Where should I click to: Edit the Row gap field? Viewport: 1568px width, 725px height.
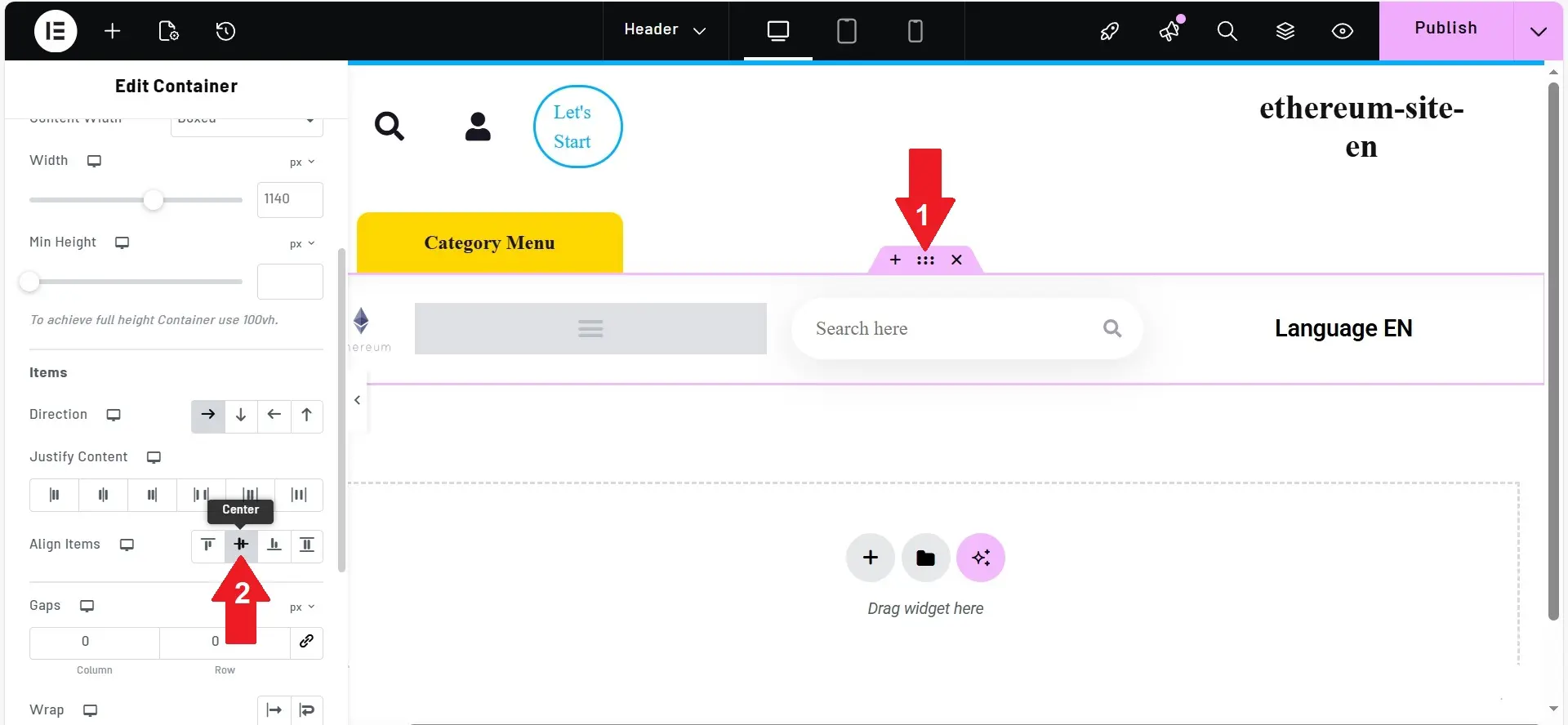coord(225,643)
